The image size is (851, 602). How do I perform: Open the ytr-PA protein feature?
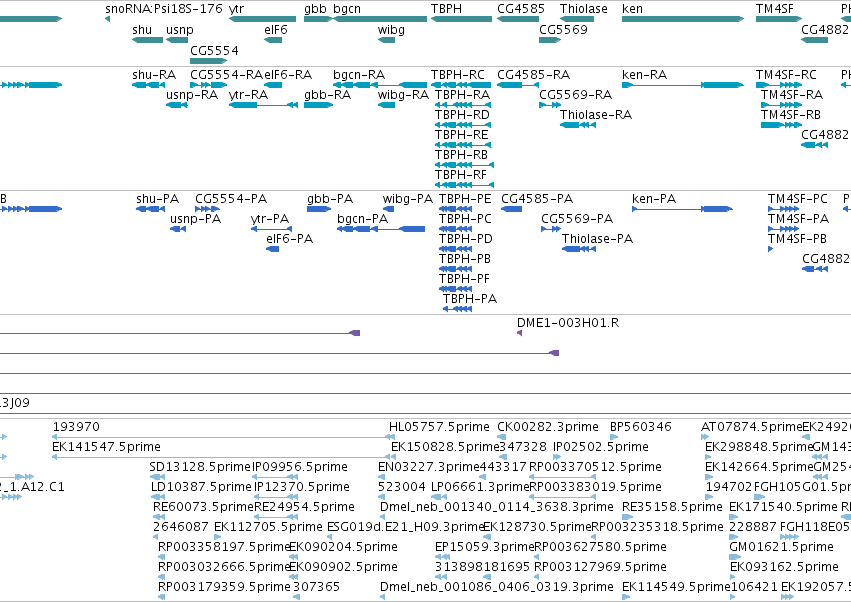(271, 229)
